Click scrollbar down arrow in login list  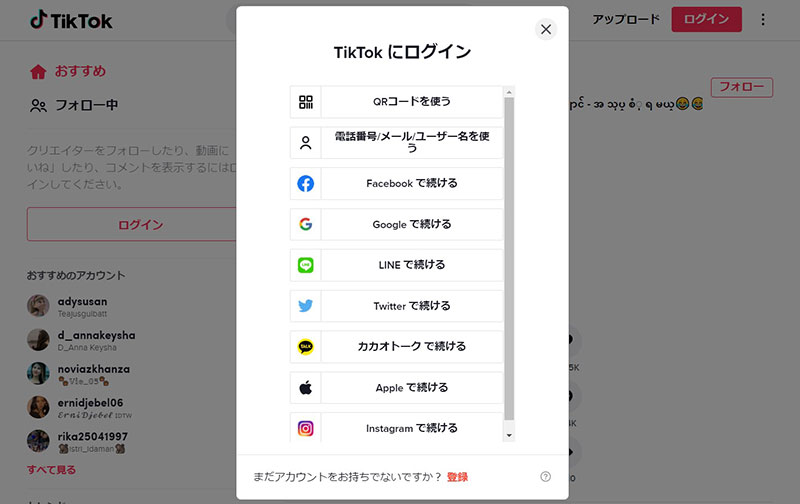tap(509, 435)
